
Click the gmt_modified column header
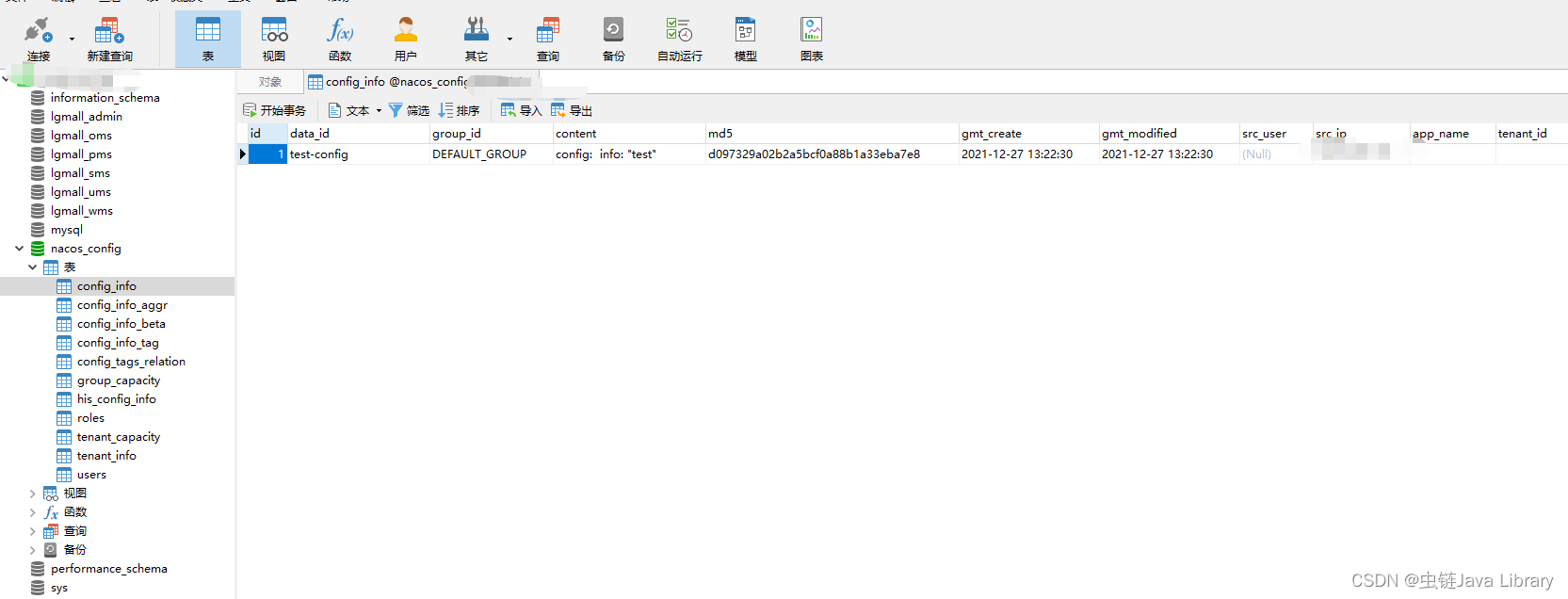[1169, 134]
